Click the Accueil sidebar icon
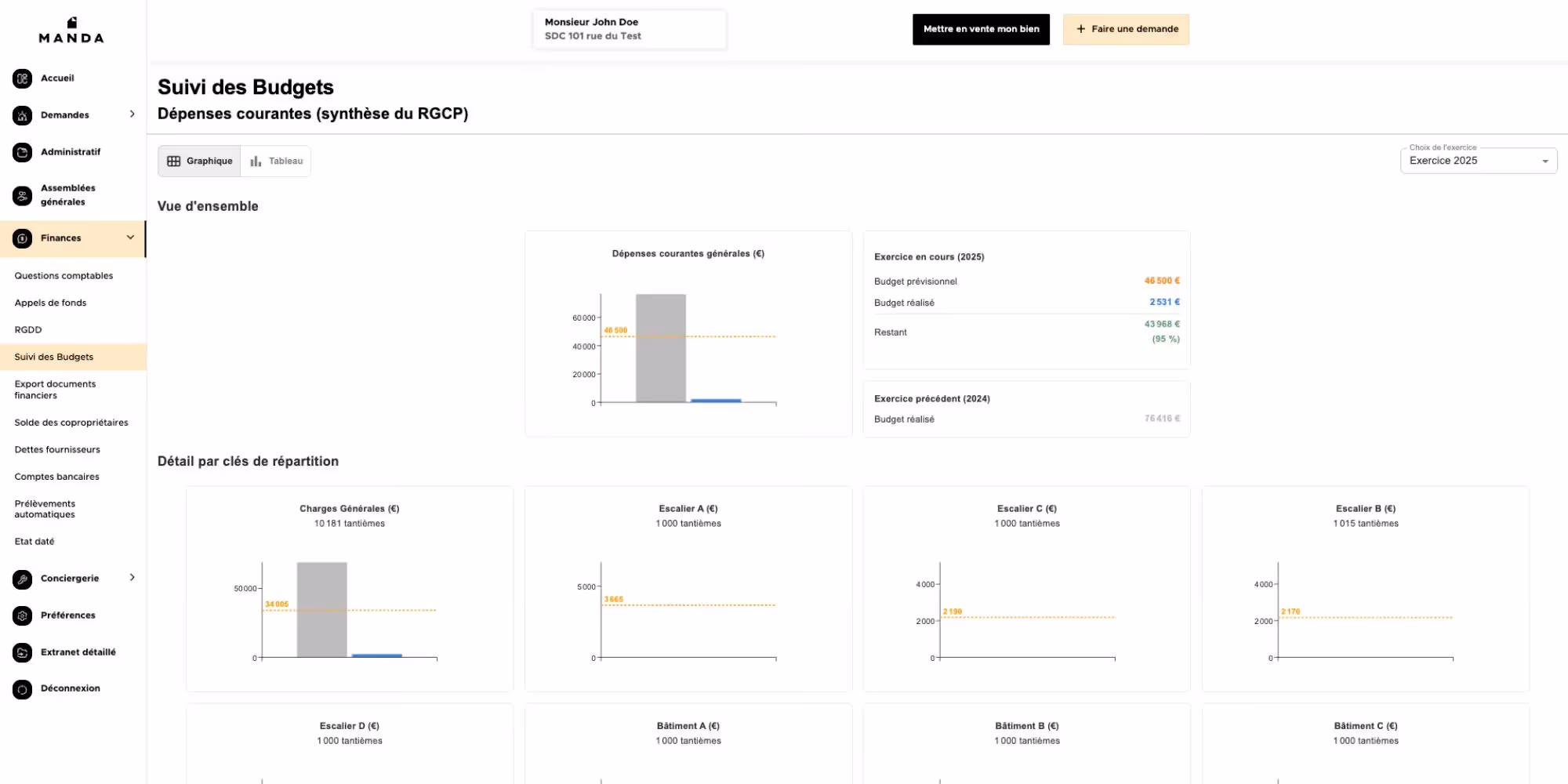 click(x=23, y=78)
